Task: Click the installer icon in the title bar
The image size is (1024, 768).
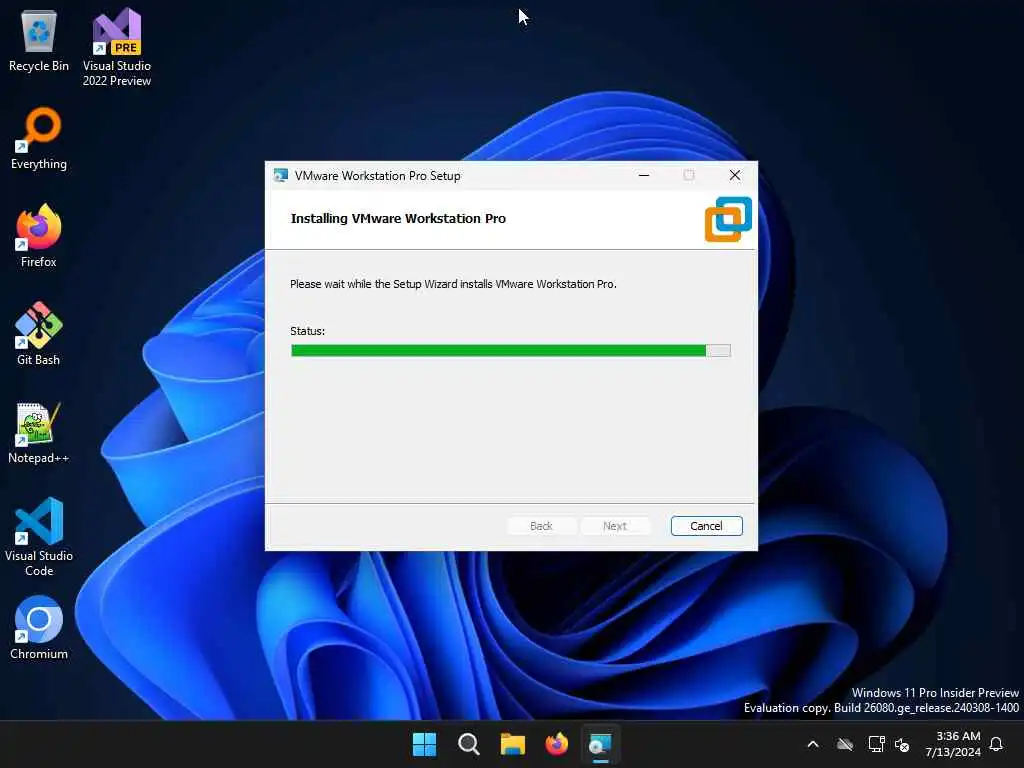Action: coord(281,176)
